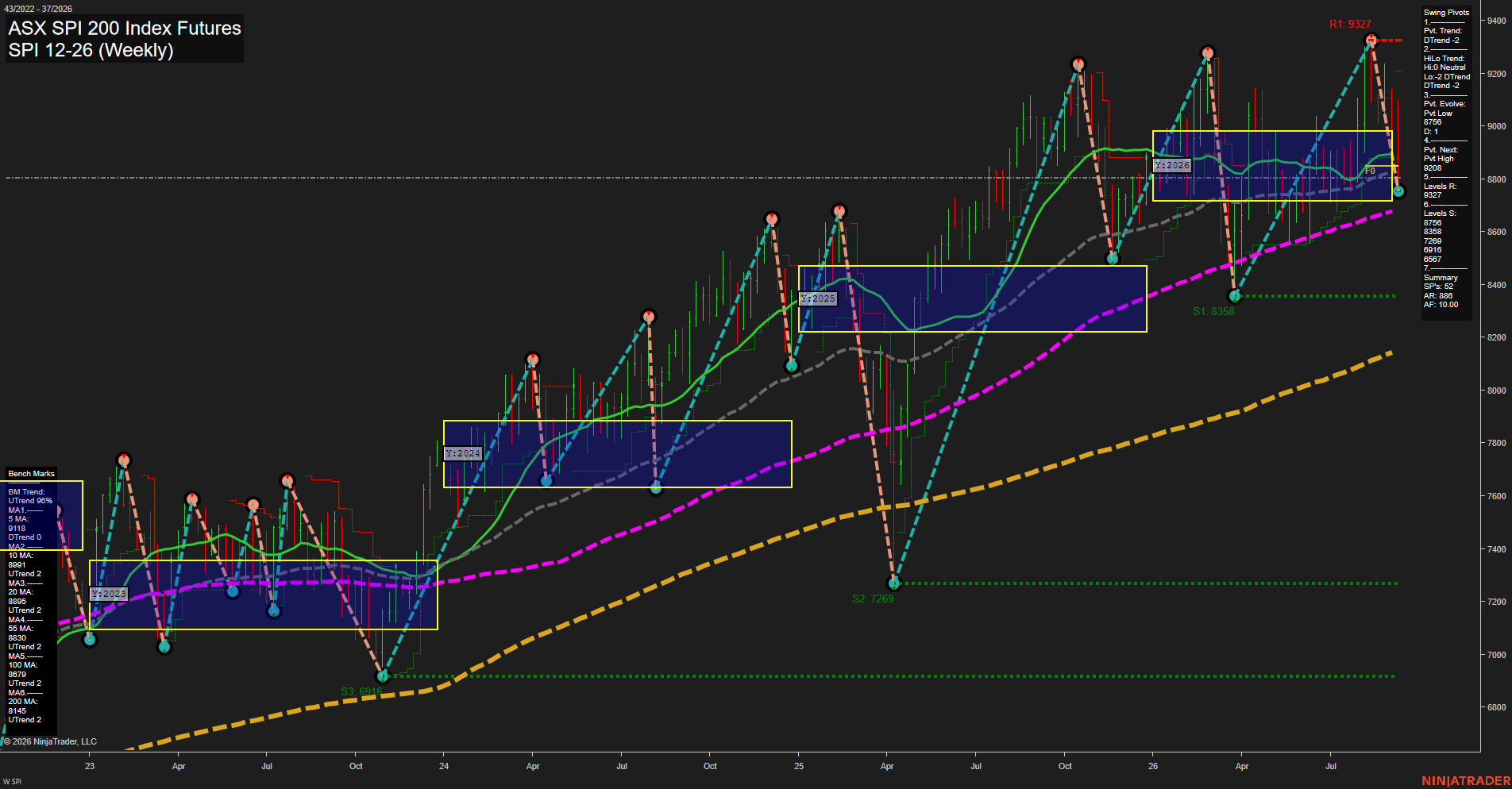Viewport: 1512px width, 789px height.
Task: Click the Y:2024 yearly box label
Action: [463, 453]
